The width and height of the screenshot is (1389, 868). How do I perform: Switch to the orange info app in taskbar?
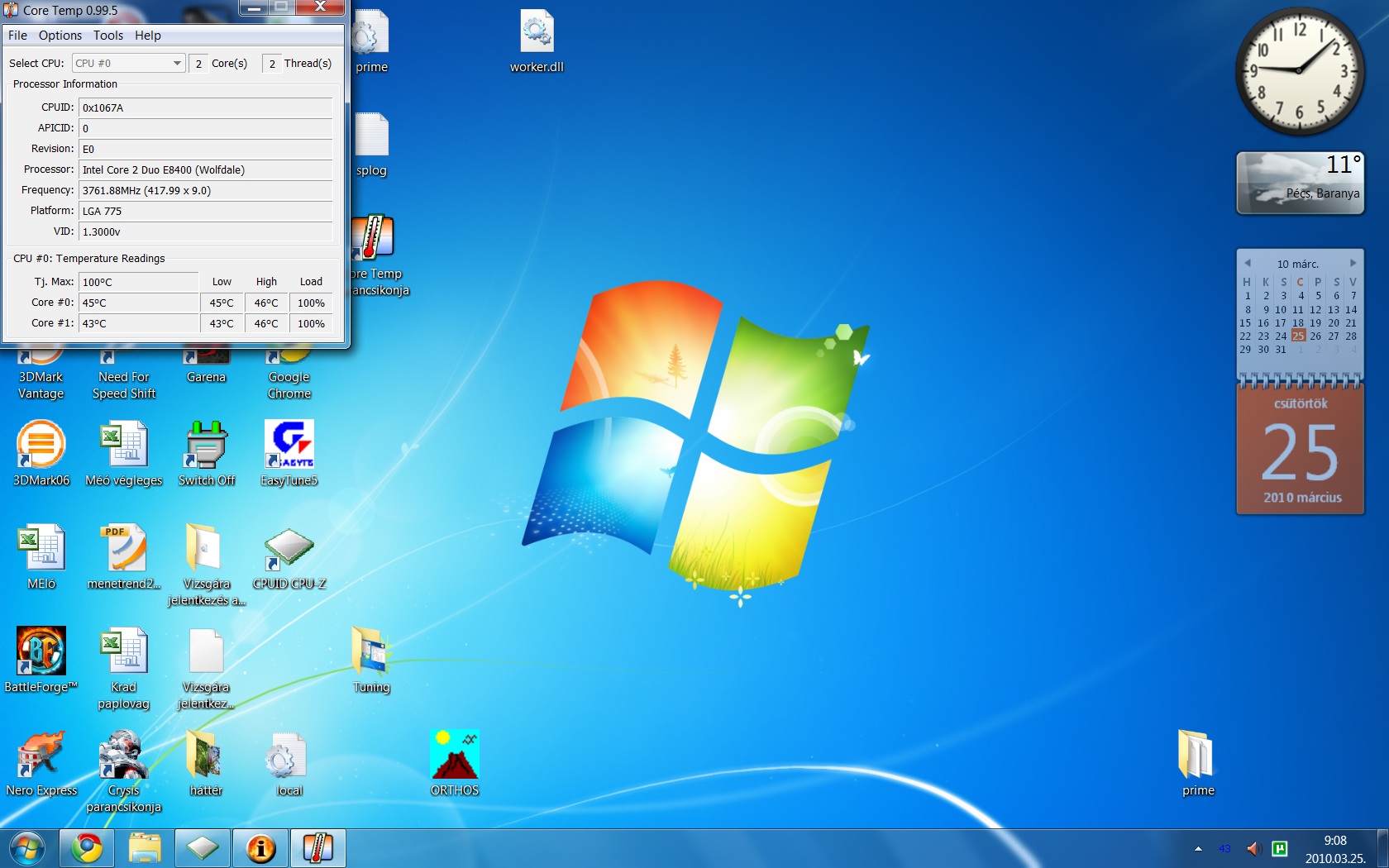tap(260, 848)
